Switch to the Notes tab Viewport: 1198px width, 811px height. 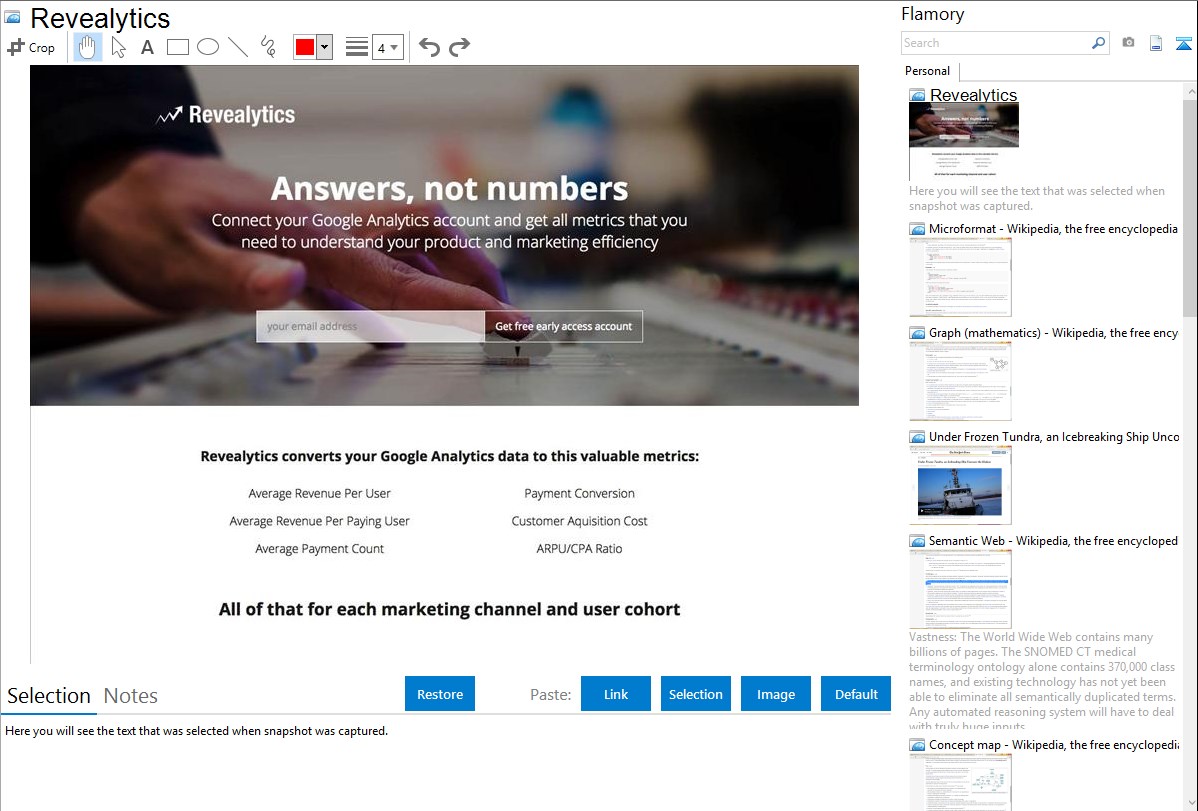coord(131,696)
